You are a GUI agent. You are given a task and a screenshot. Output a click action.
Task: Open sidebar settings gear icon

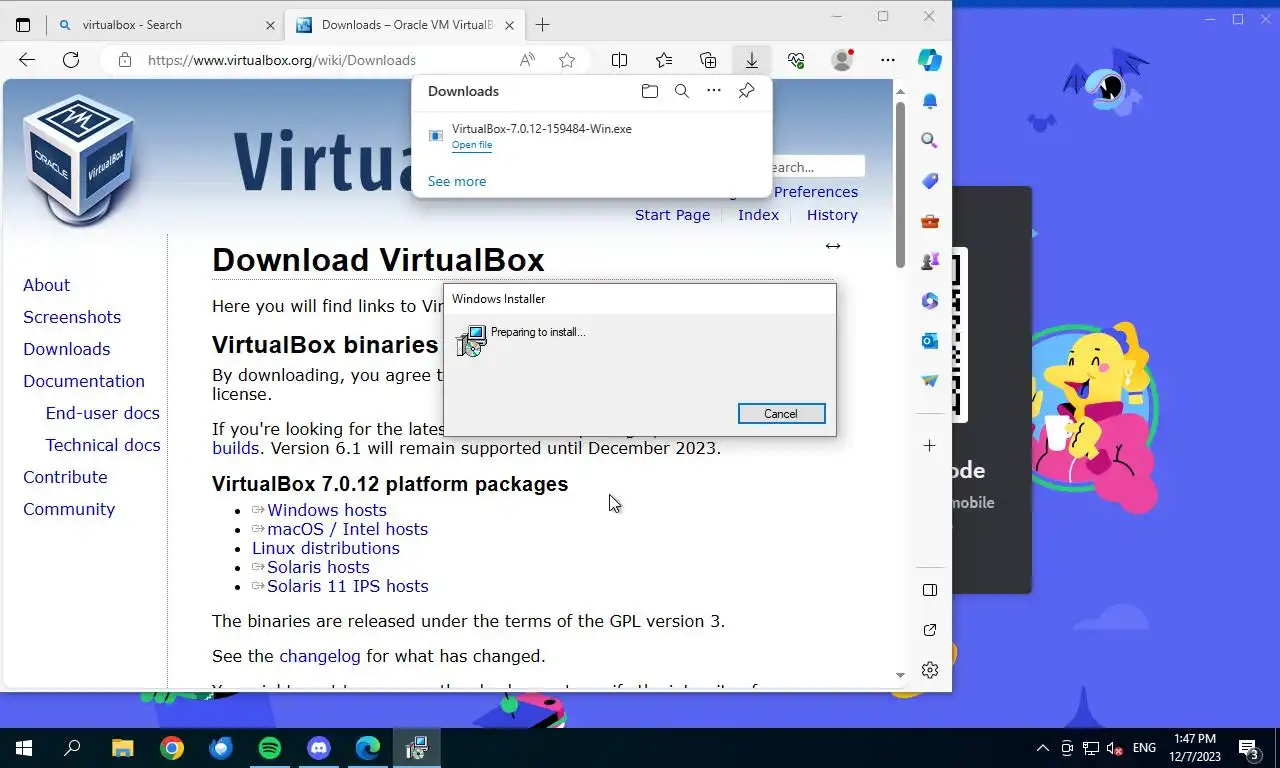click(x=930, y=670)
